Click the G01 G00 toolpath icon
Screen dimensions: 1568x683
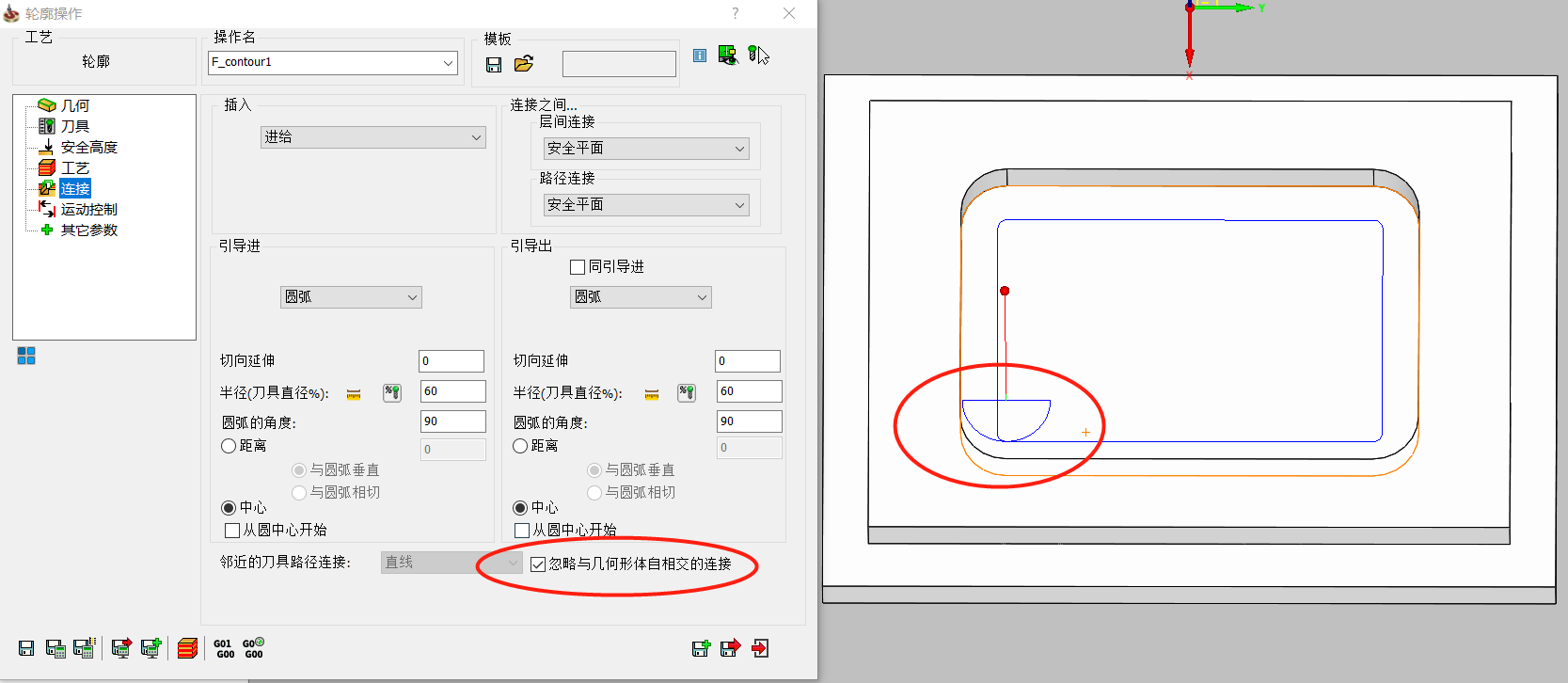click(x=224, y=648)
